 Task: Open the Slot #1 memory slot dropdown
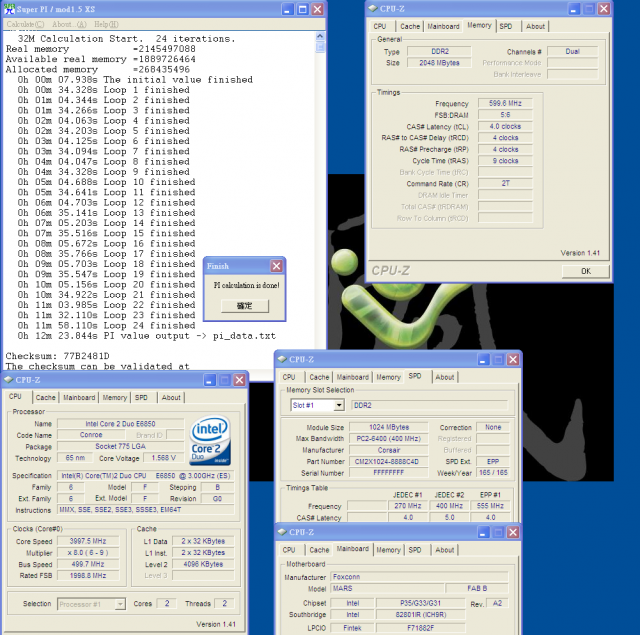(x=339, y=405)
